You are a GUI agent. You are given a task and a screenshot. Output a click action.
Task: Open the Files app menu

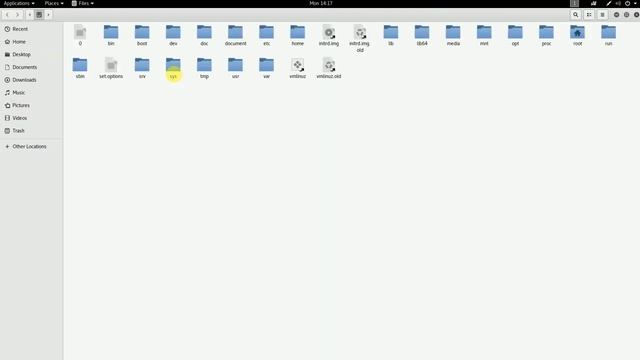83,3
